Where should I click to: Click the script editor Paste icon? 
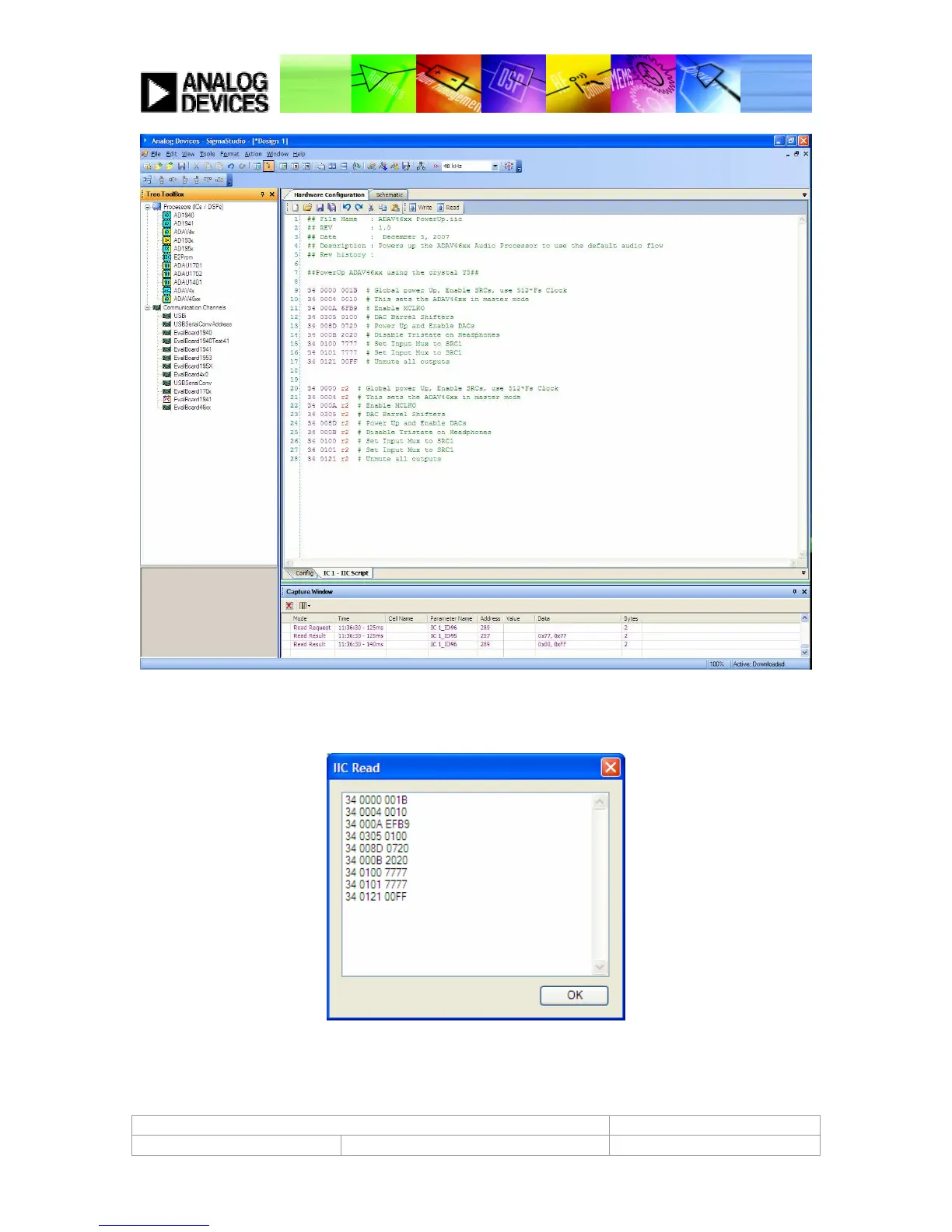(x=395, y=208)
